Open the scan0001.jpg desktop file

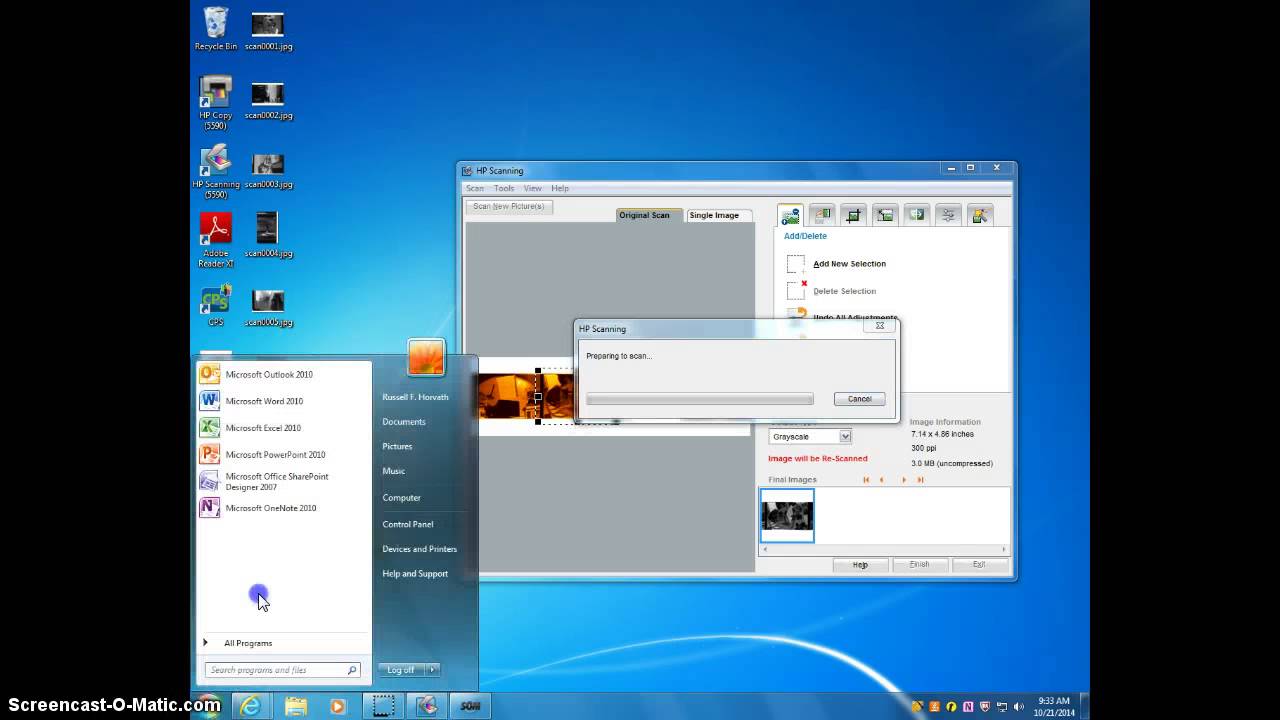click(268, 31)
